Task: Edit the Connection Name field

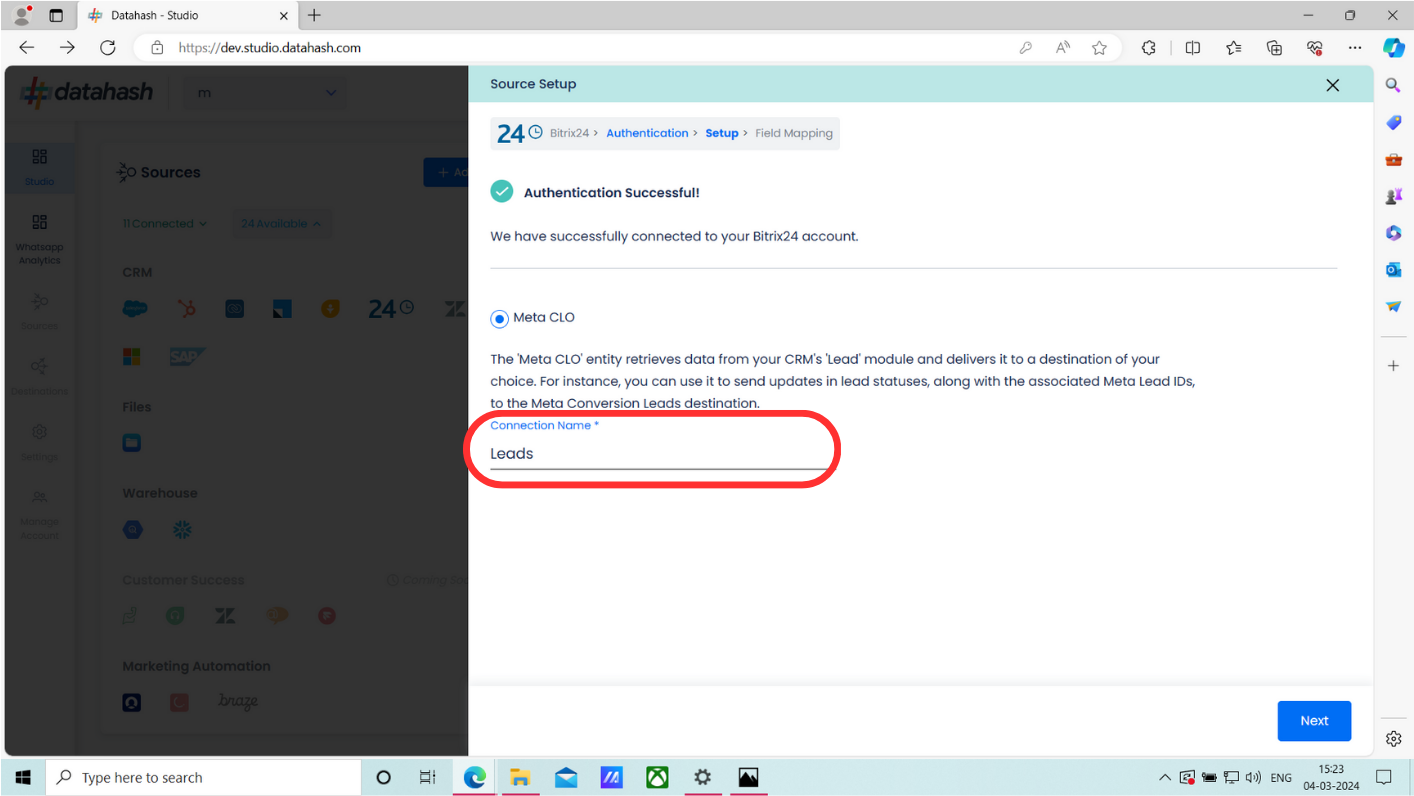Action: click(658, 453)
